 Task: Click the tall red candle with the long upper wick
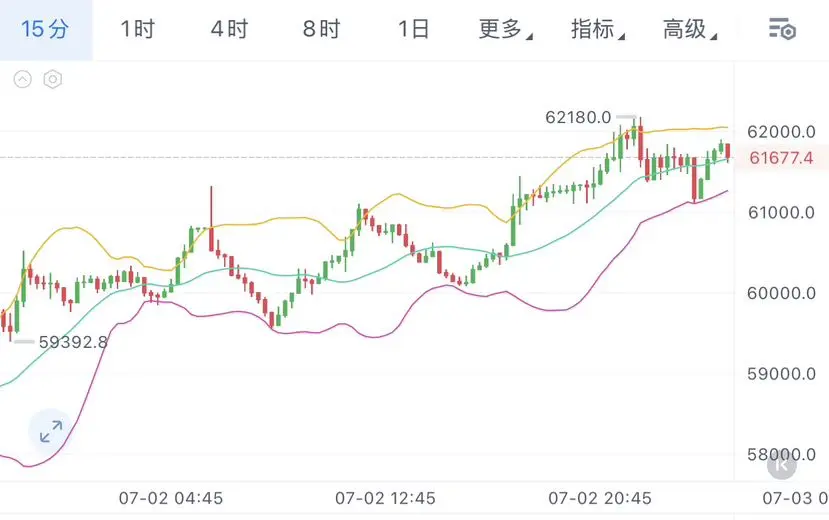[211, 219]
